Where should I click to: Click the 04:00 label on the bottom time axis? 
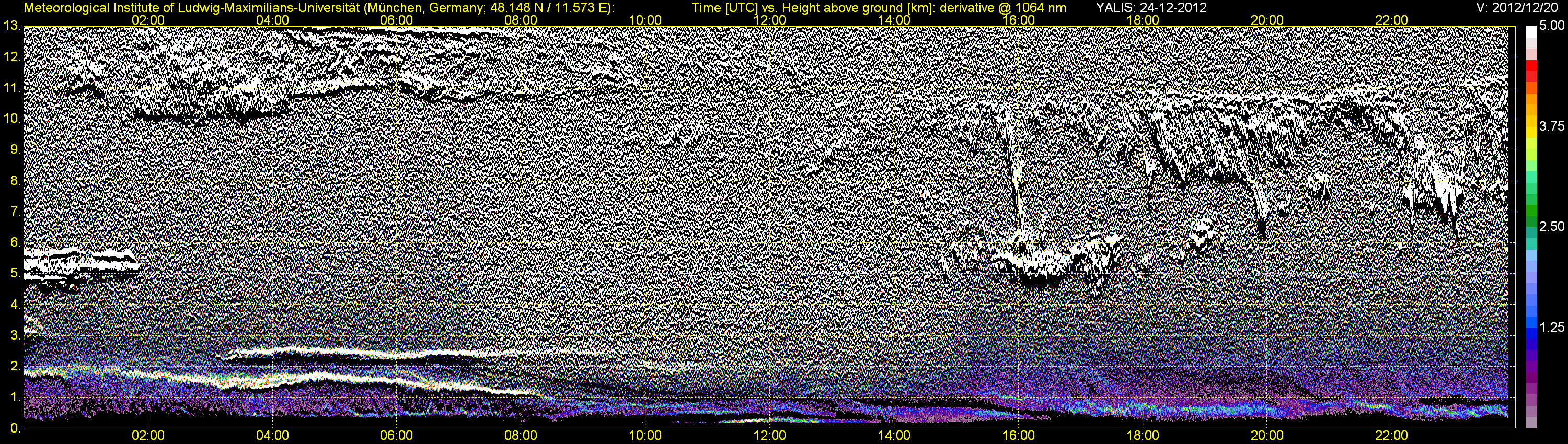point(273,436)
